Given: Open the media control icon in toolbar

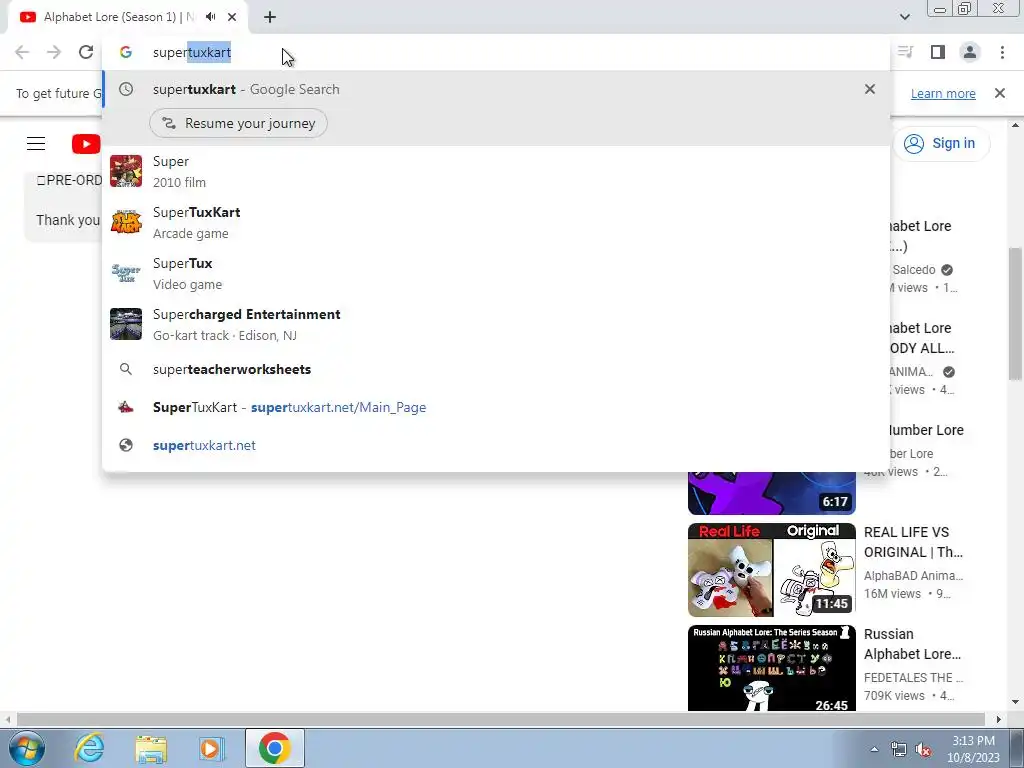Looking at the screenshot, I should [906, 52].
